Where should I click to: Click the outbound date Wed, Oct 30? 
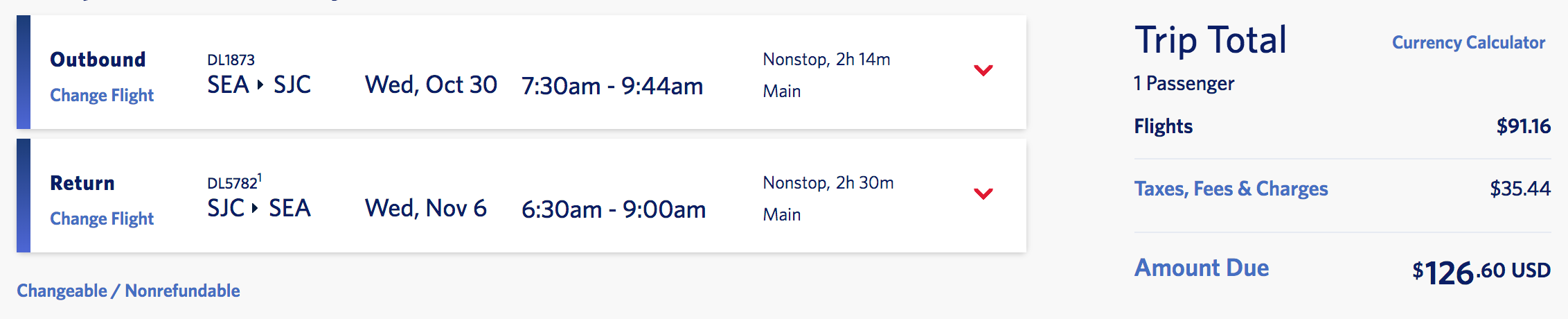[431, 85]
